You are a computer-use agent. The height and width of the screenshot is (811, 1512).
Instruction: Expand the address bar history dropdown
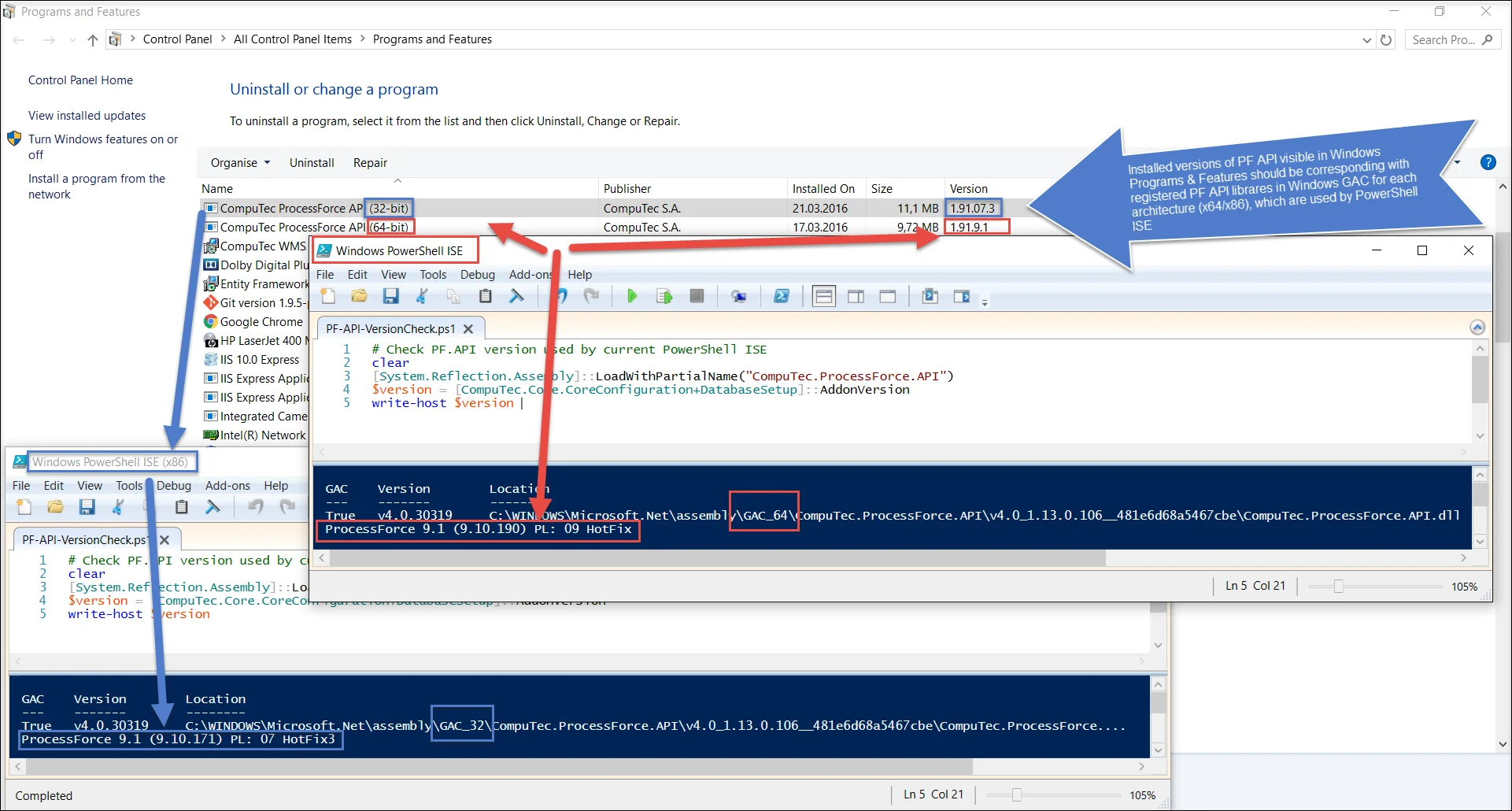1366,40
